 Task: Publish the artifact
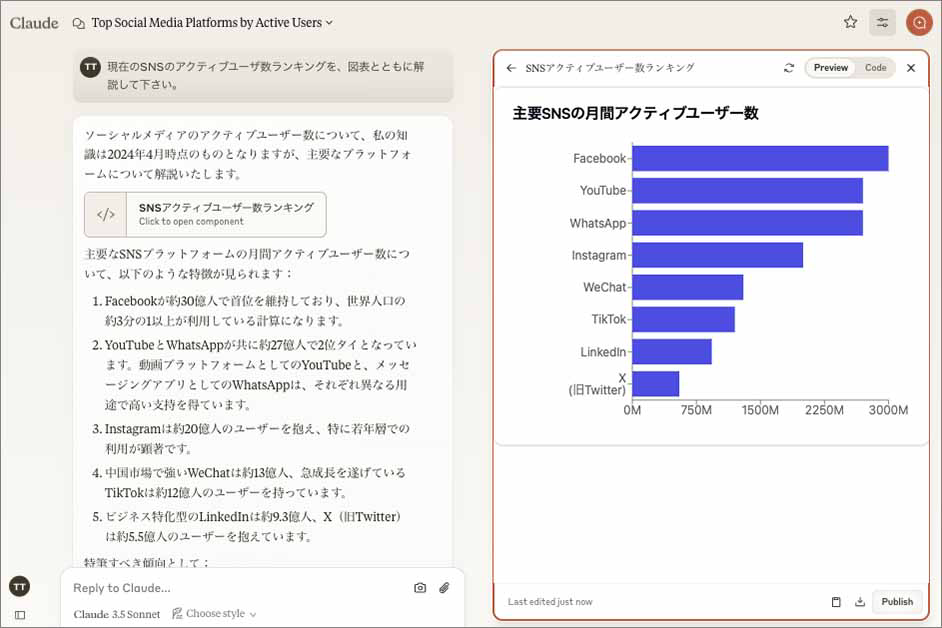pyautogui.click(x=896, y=602)
